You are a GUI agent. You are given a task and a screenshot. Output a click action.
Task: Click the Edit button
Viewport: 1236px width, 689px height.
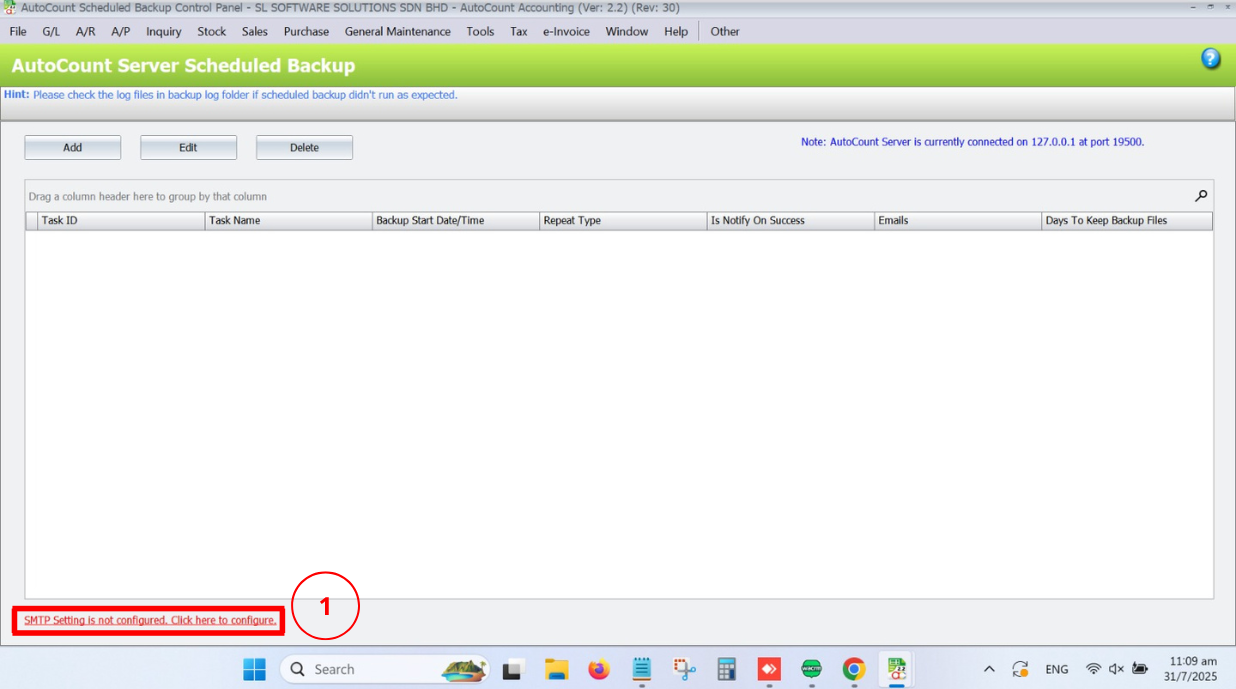pos(188,148)
